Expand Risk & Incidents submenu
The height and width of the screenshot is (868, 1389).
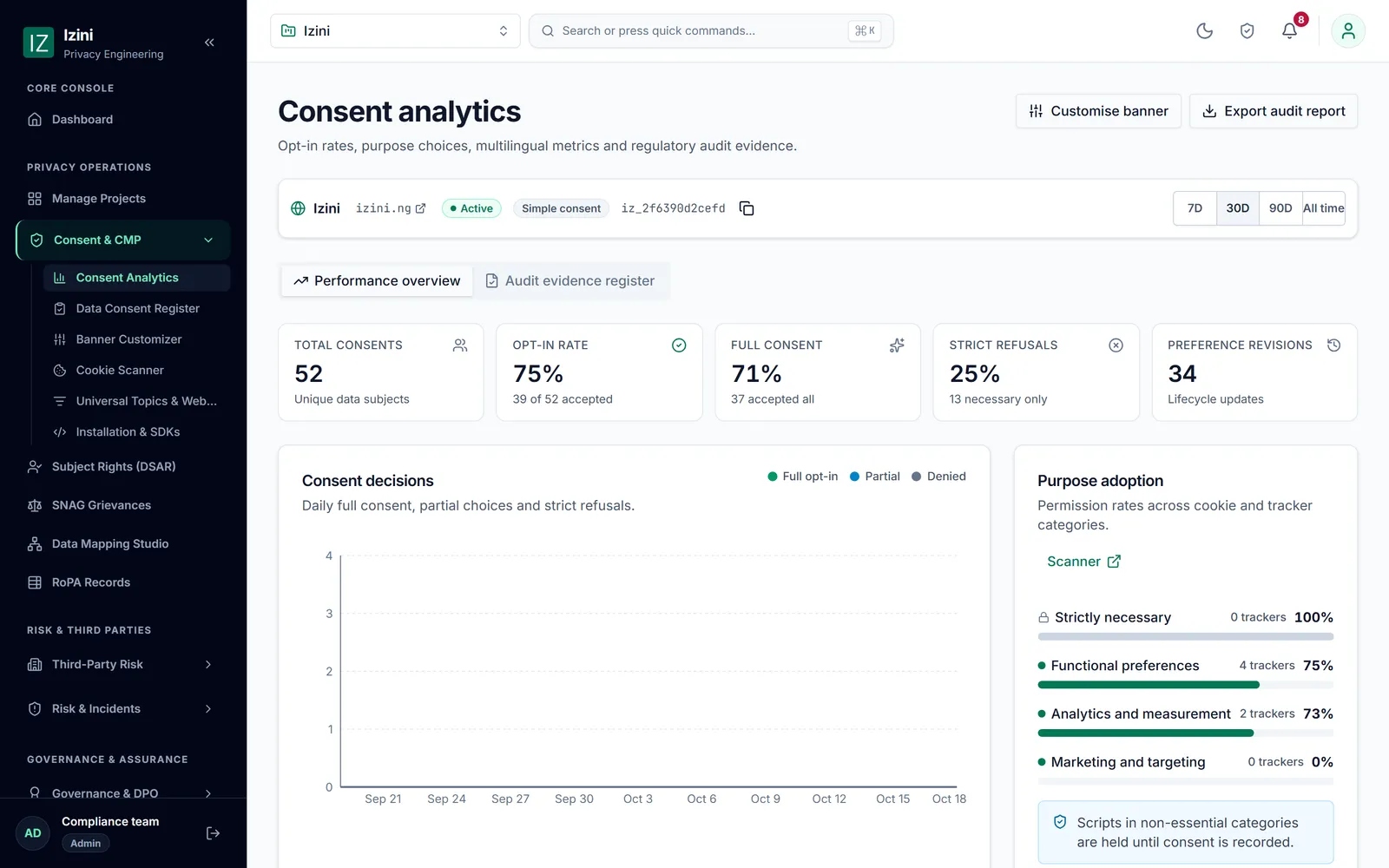(x=123, y=709)
